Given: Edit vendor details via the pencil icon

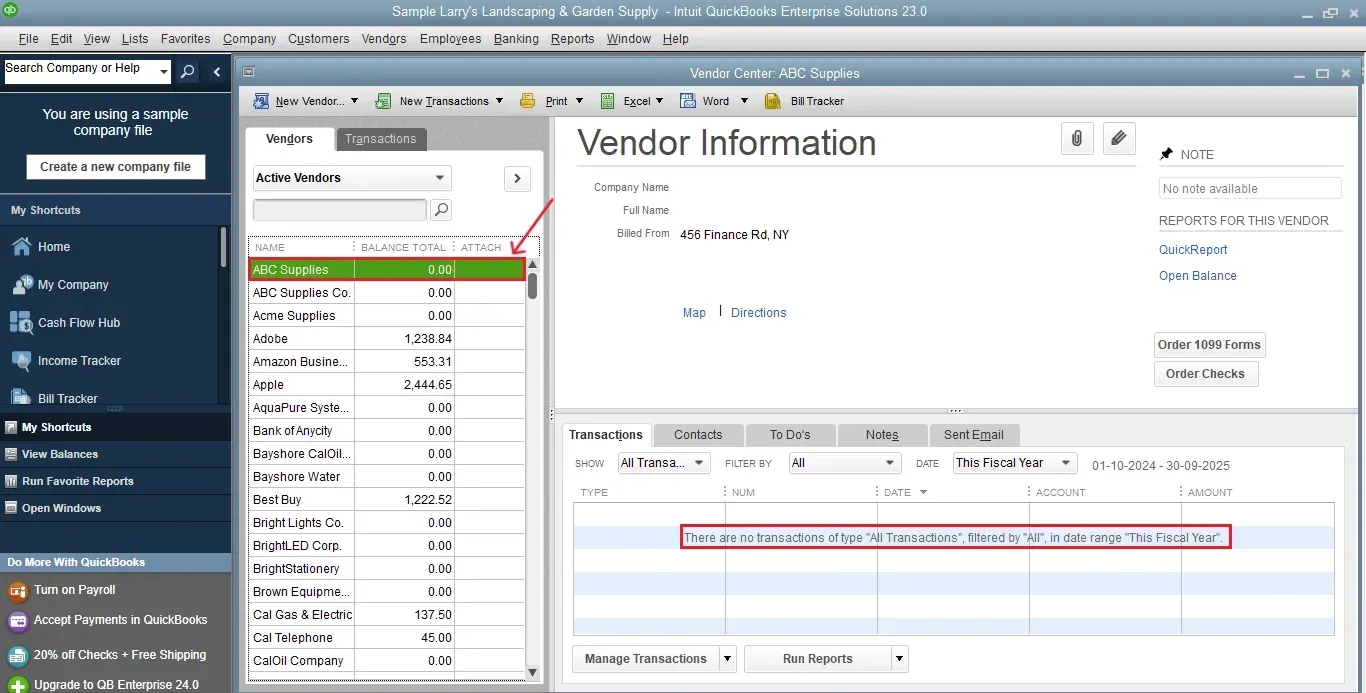Looking at the screenshot, I should coord(1119,138).
